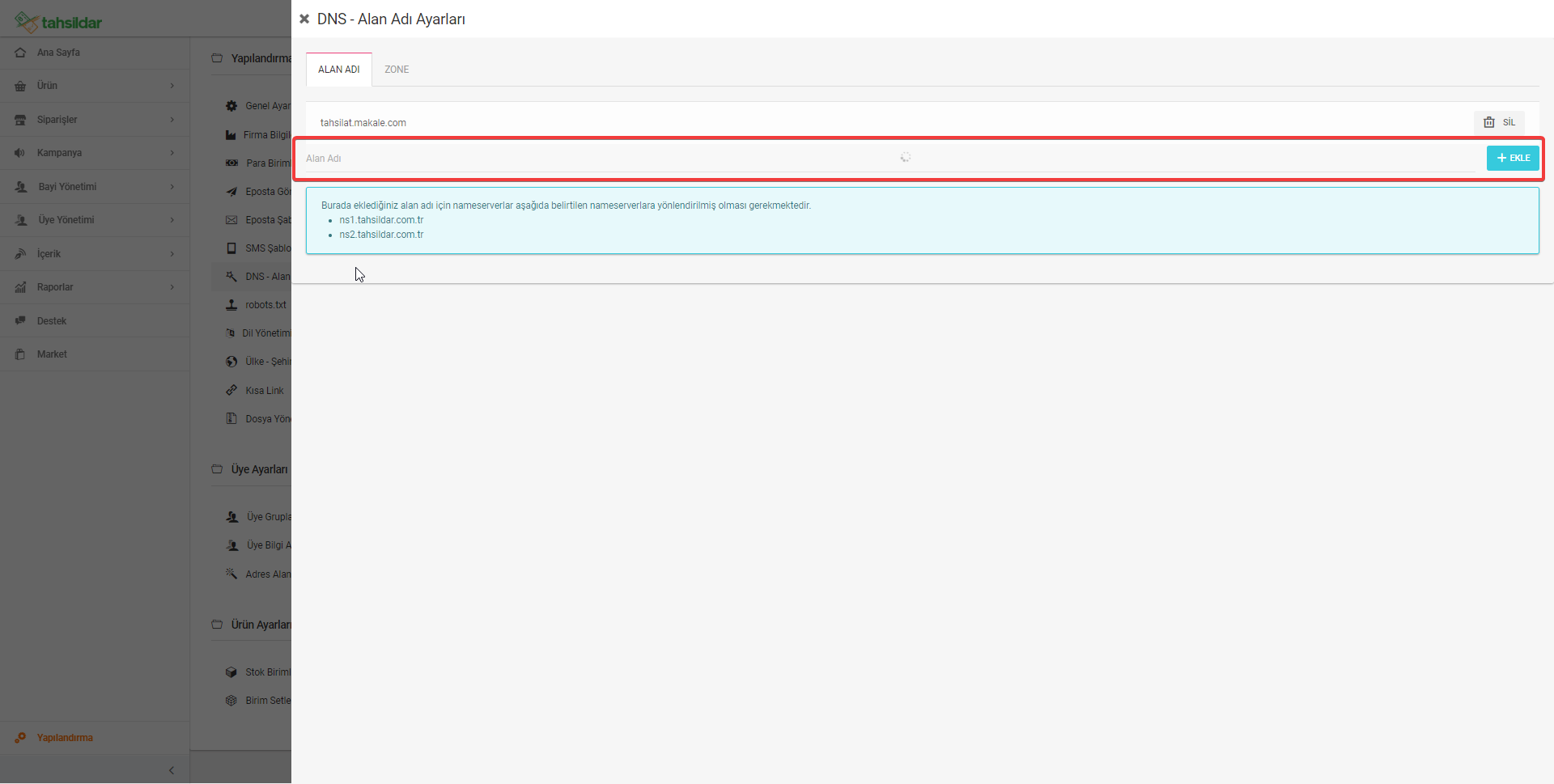1554x784 pixels.
Task: Click the Market bag icon
Action: pyautogui.click(x=20, y=354)
